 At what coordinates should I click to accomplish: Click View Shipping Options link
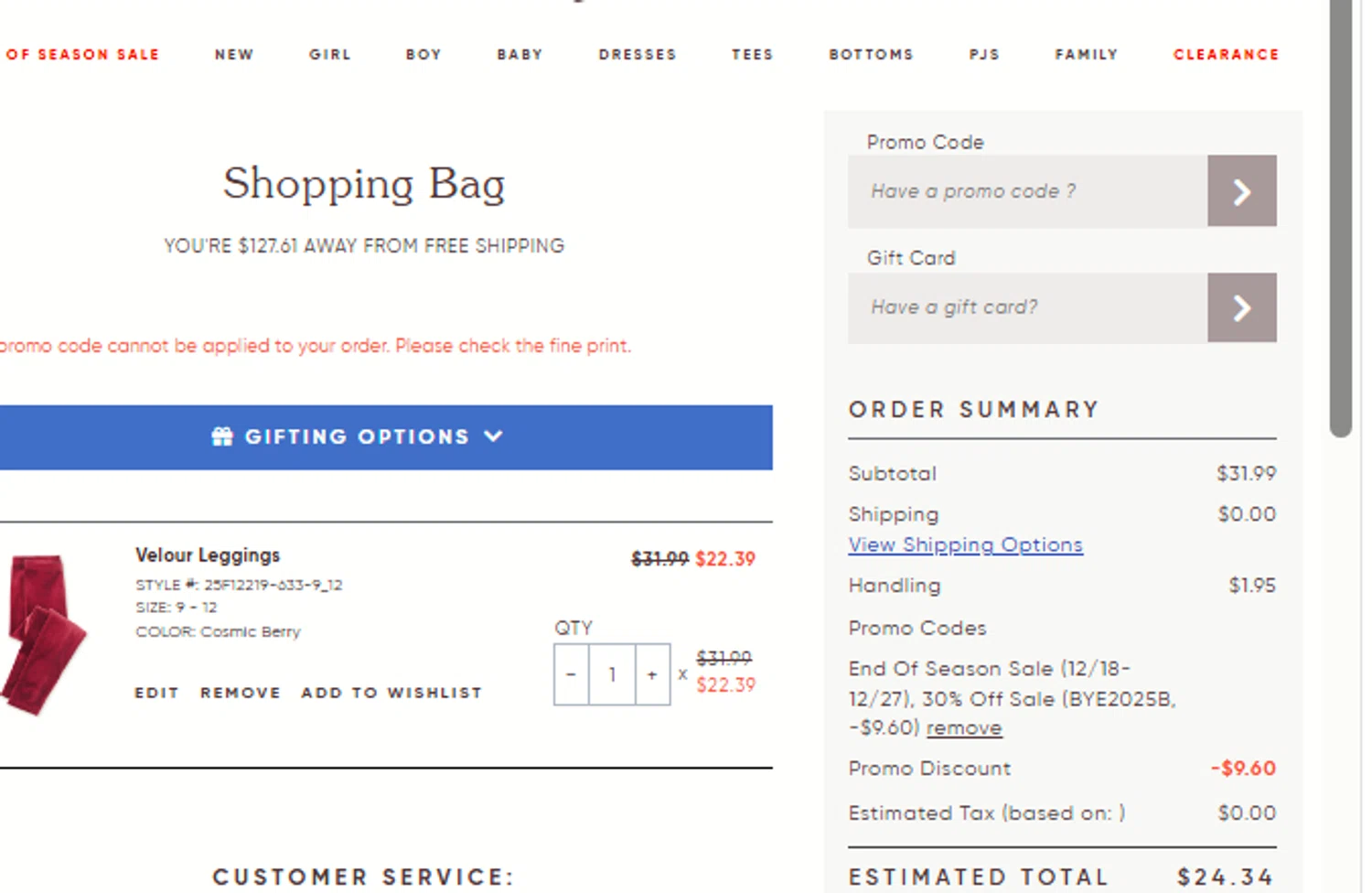point(965,545)
